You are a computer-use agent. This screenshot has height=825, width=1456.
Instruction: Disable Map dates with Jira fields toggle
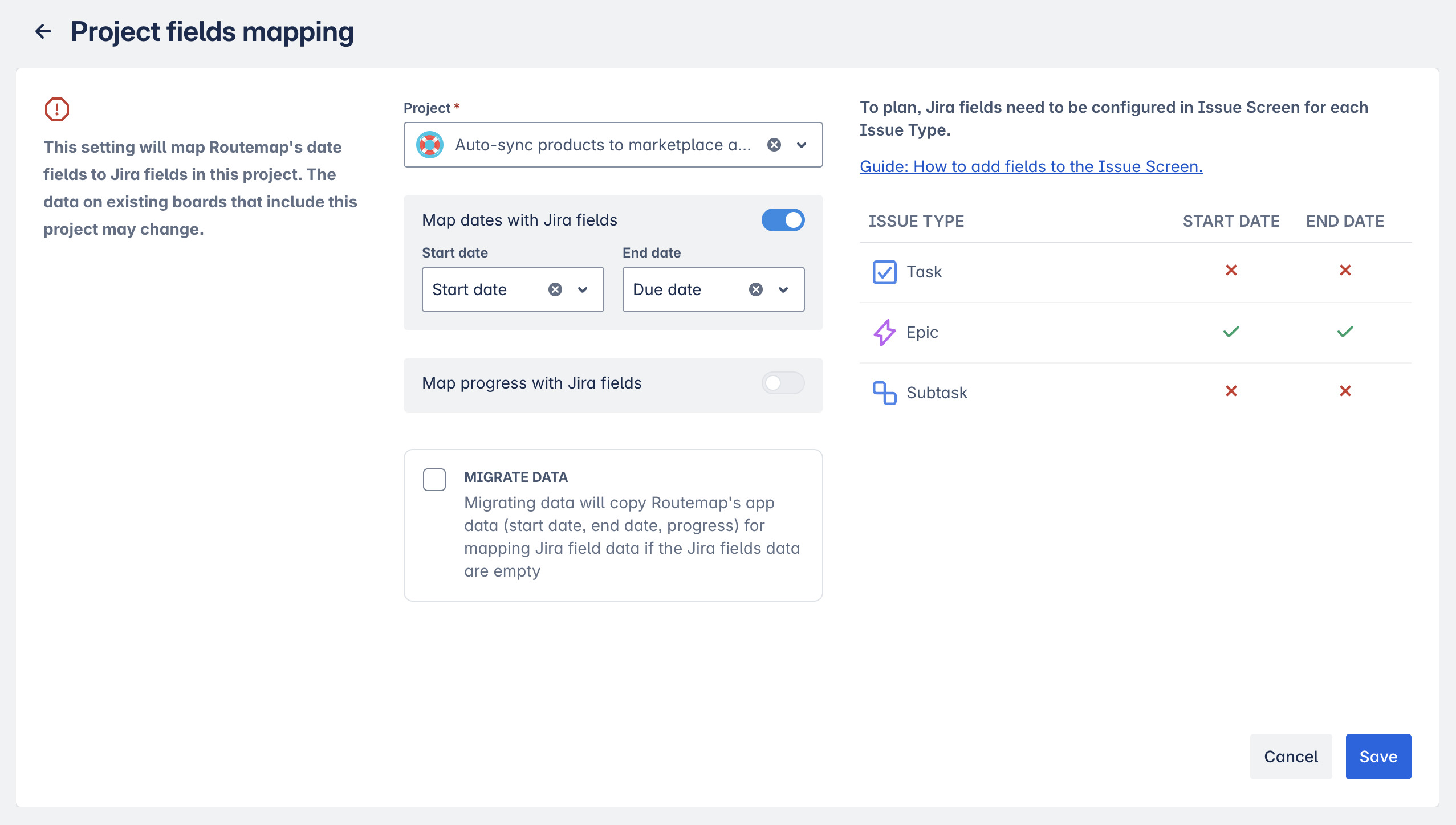point(783,220)
